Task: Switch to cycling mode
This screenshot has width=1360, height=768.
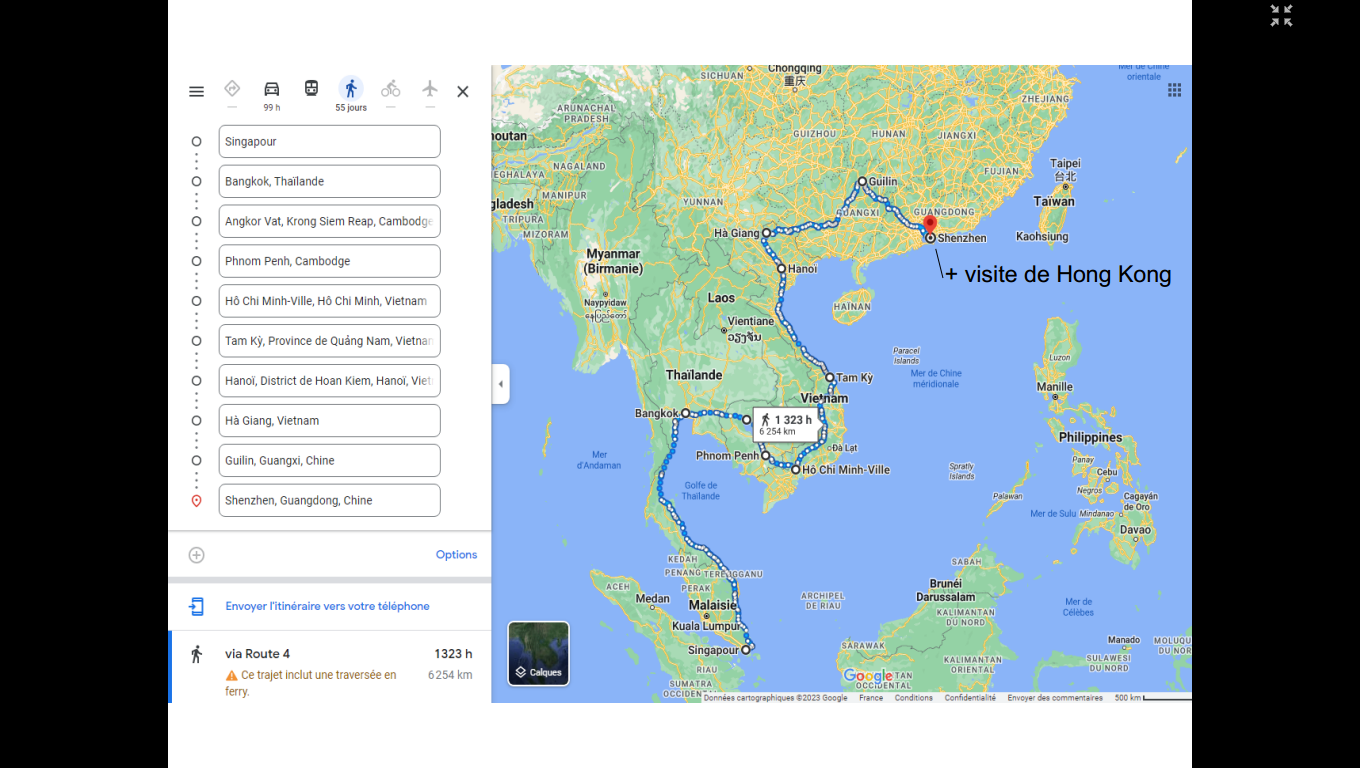Action: coord(390,88)
